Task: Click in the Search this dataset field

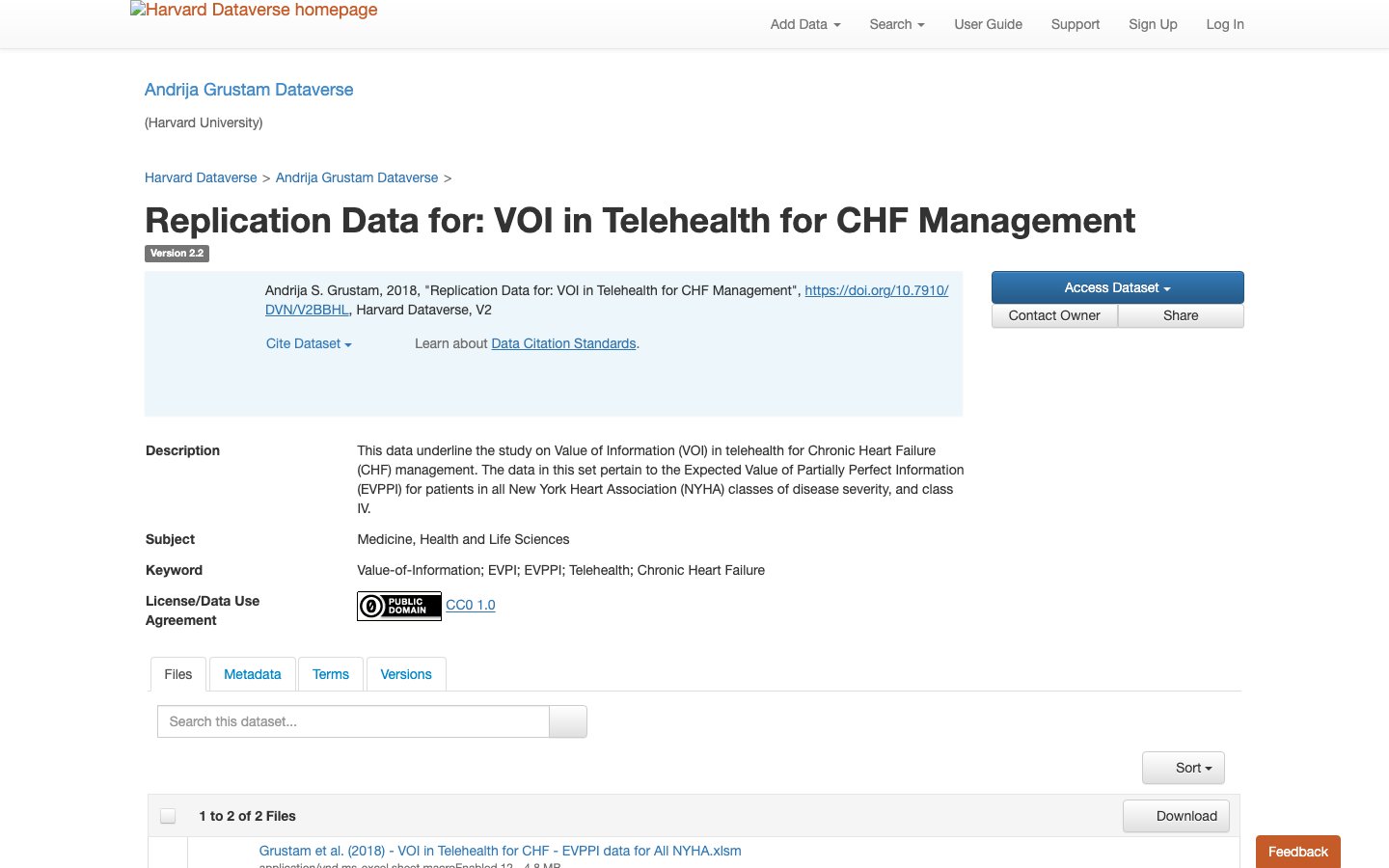Action: pyautogui.click(x=353, y=721)
